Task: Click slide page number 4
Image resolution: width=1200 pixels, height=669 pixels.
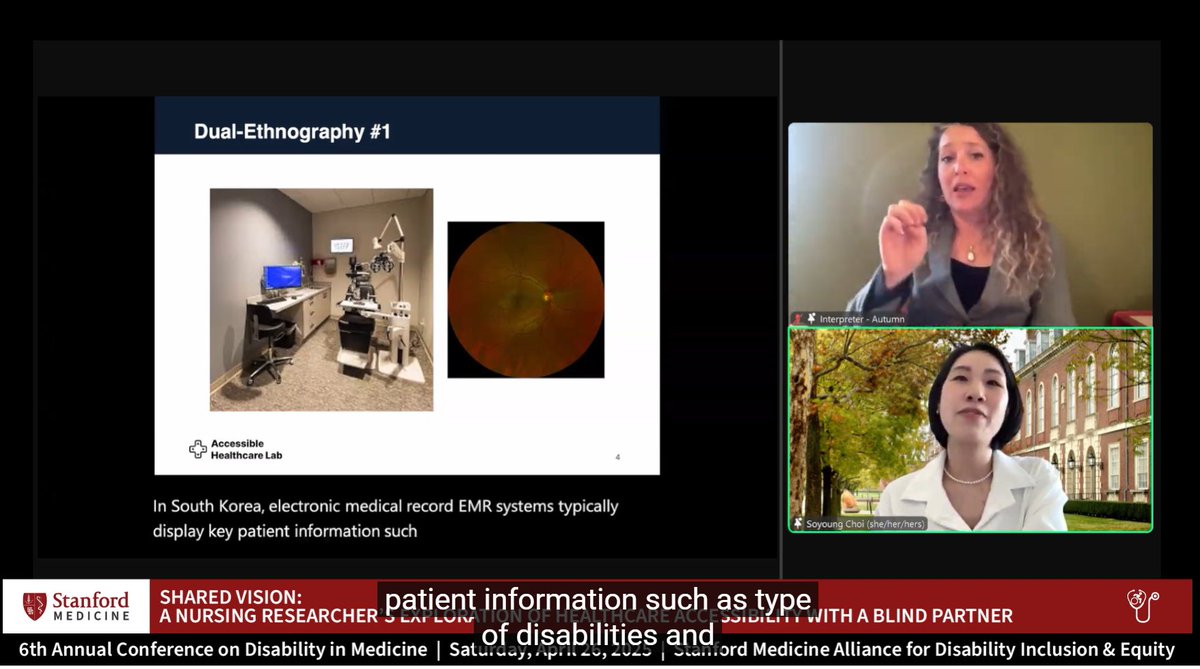Action: point(617,457)
